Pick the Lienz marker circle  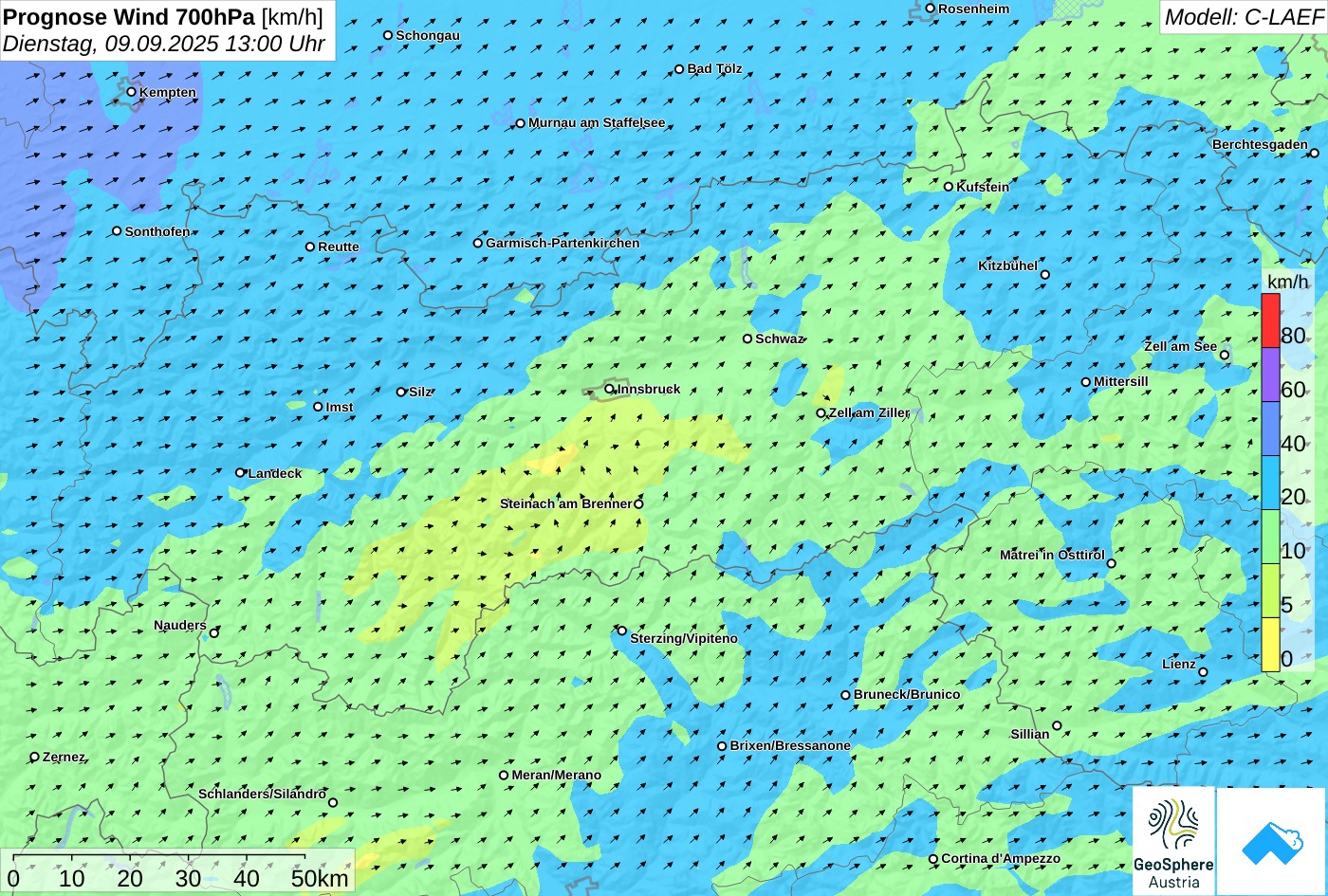tap(1203, 672)
